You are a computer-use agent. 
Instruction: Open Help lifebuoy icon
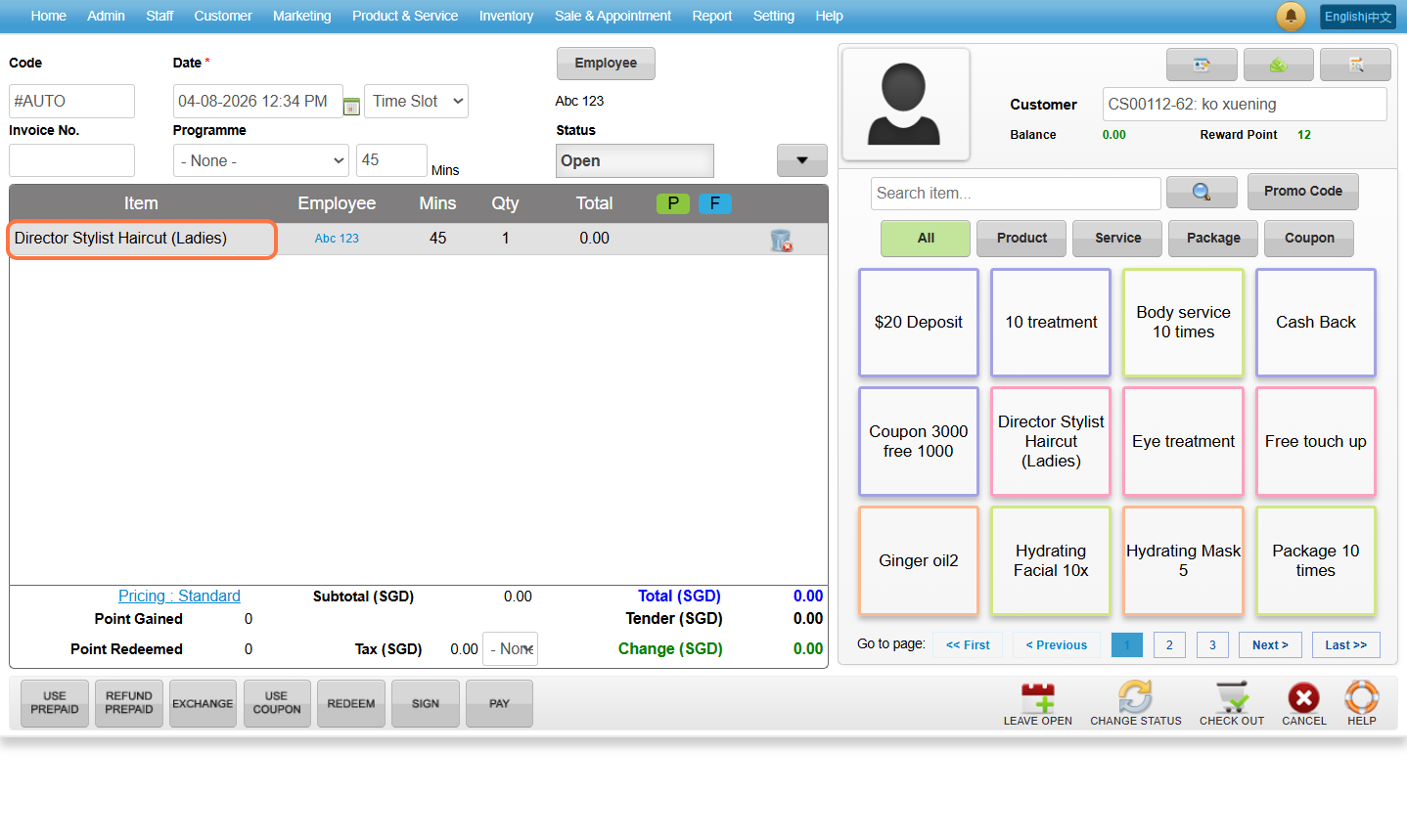coord(1361,704)
